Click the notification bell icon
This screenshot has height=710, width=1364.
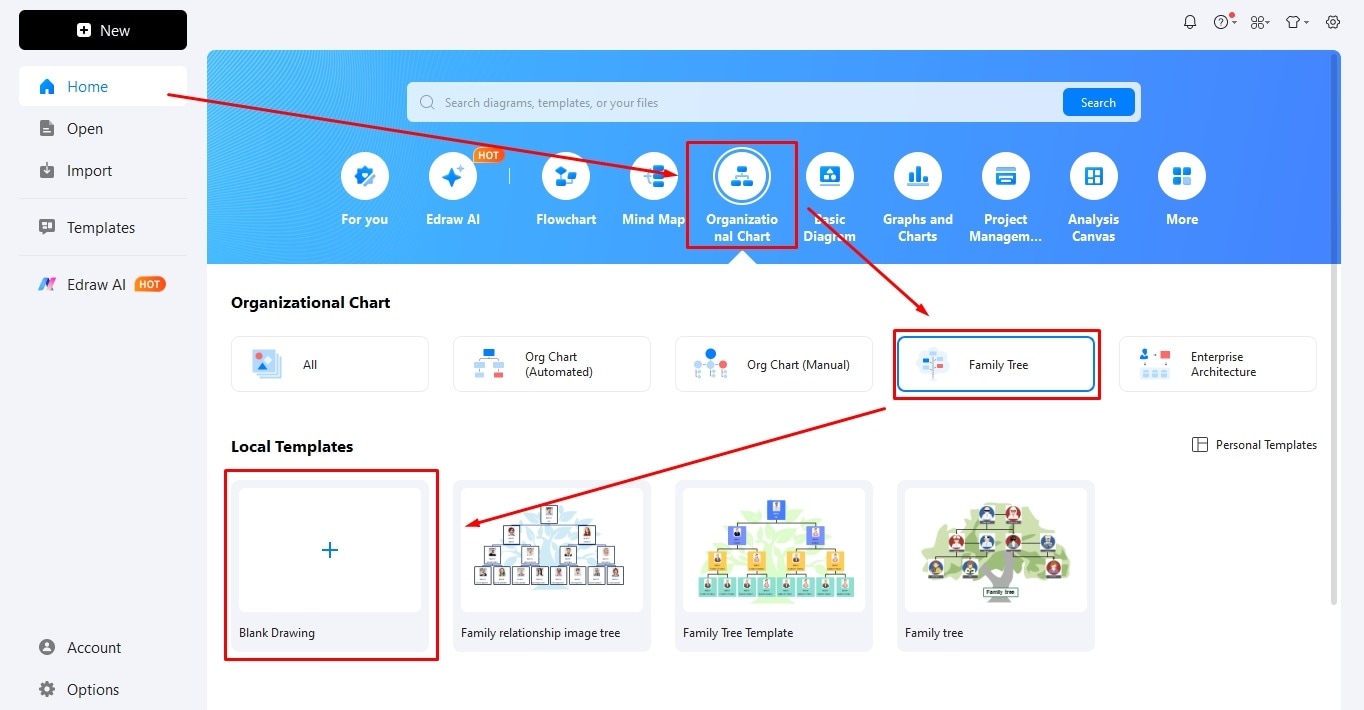[1190, 22]
